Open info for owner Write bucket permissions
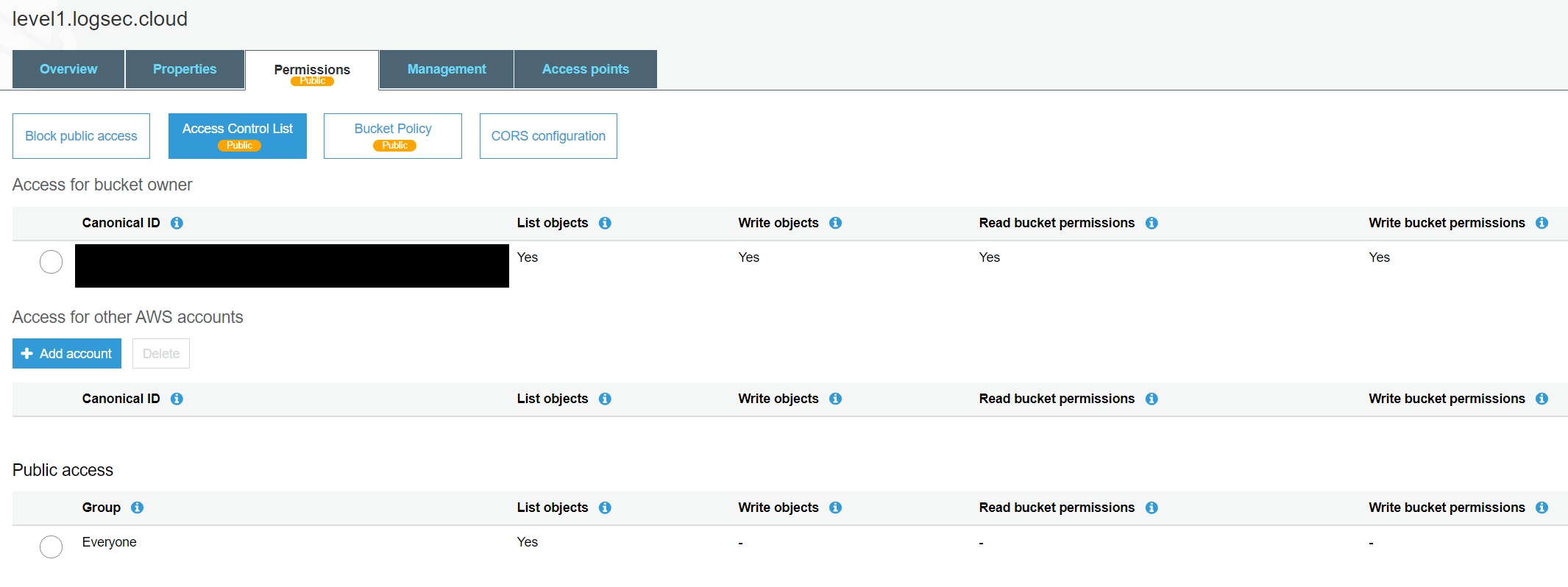 tap(1542, 223)
